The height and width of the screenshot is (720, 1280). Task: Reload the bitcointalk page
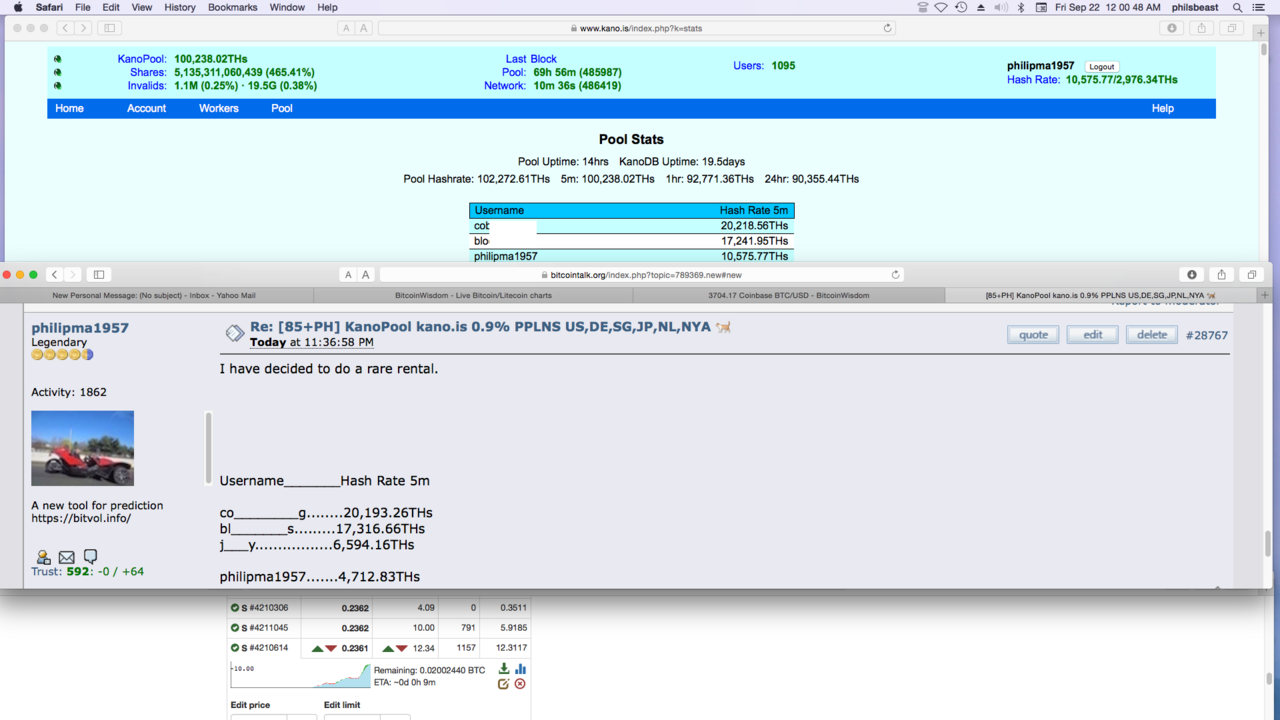(895, 274)
